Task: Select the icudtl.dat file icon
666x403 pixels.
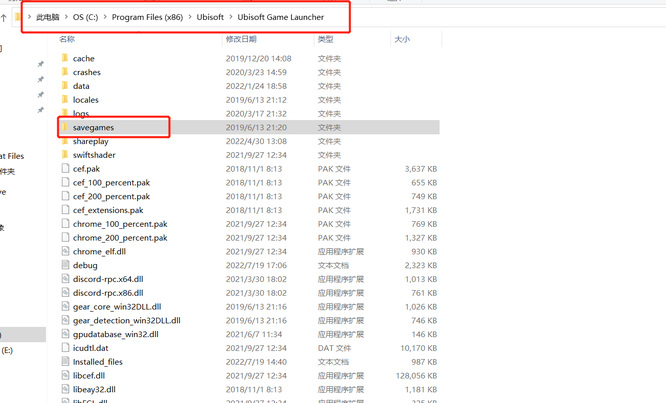Action: point(65,348)
